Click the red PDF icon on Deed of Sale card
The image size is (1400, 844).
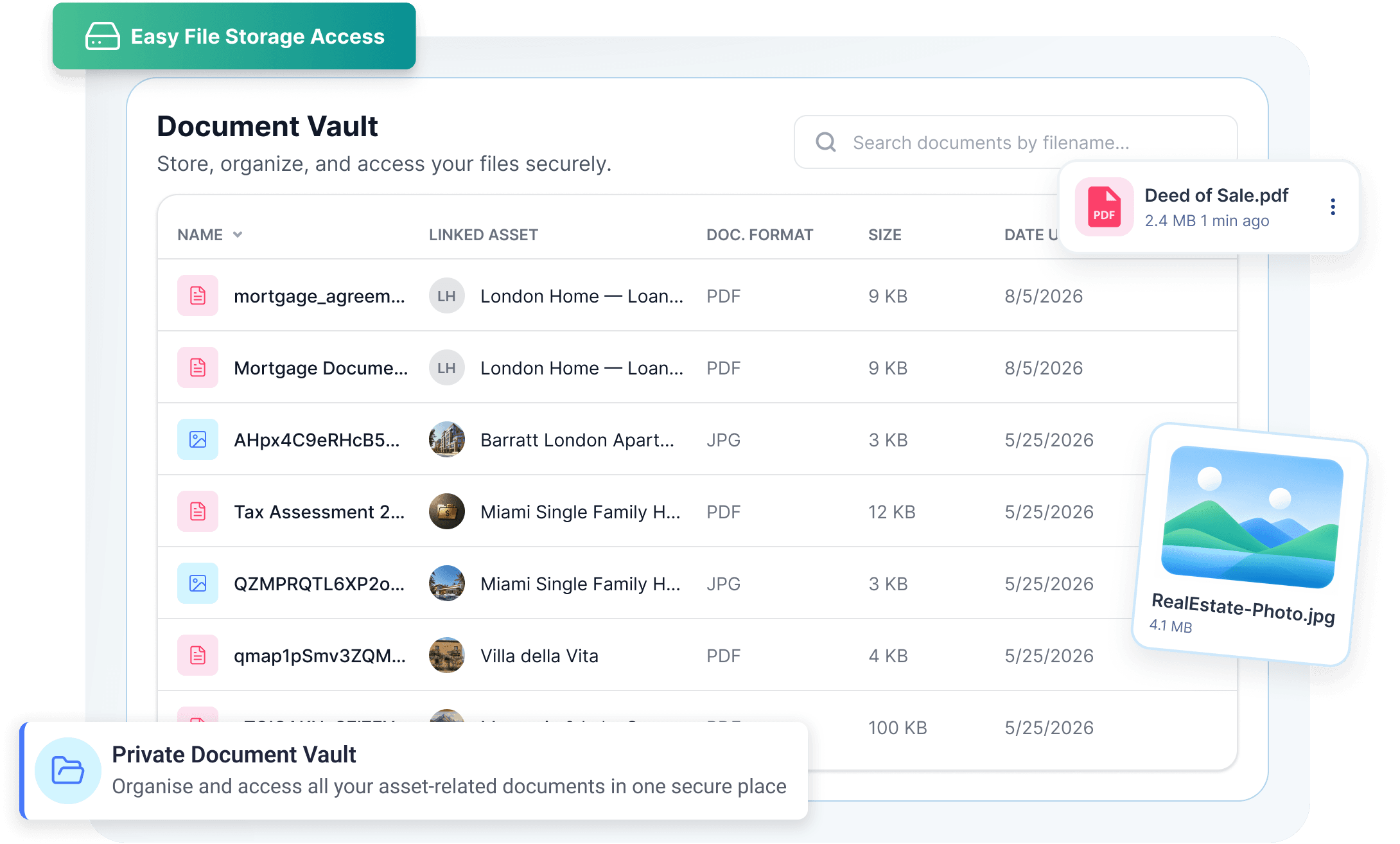(1104, 207)
